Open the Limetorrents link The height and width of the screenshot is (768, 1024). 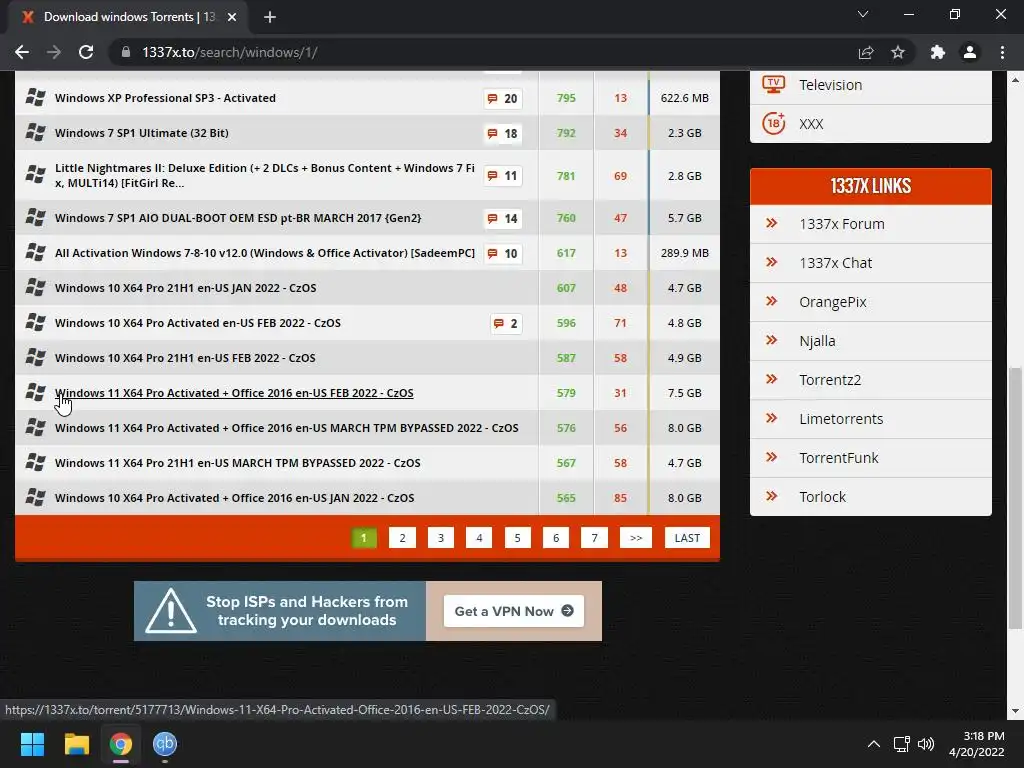(x=841, y=419)
